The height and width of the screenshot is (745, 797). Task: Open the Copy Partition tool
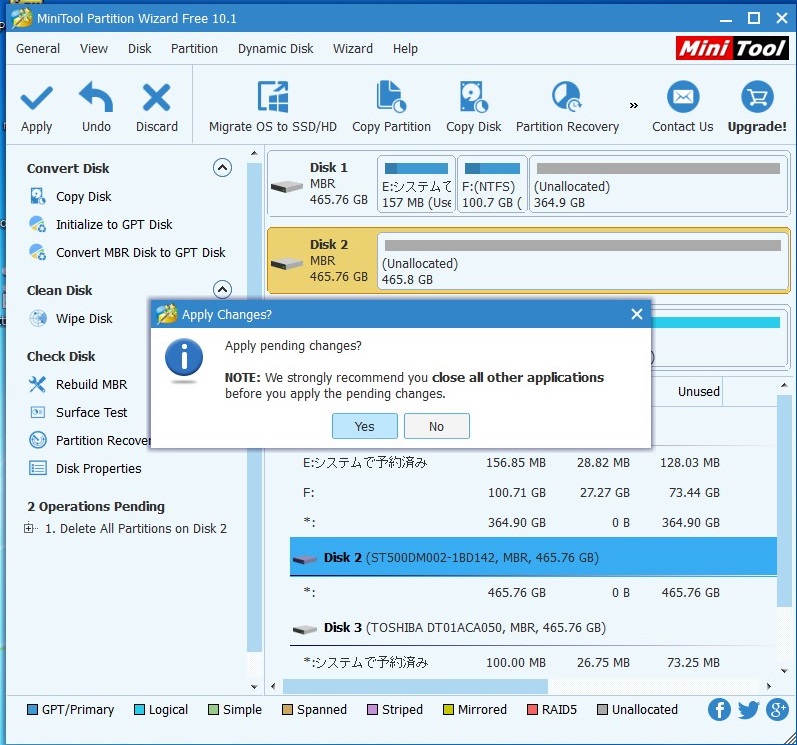pos(391,107)
